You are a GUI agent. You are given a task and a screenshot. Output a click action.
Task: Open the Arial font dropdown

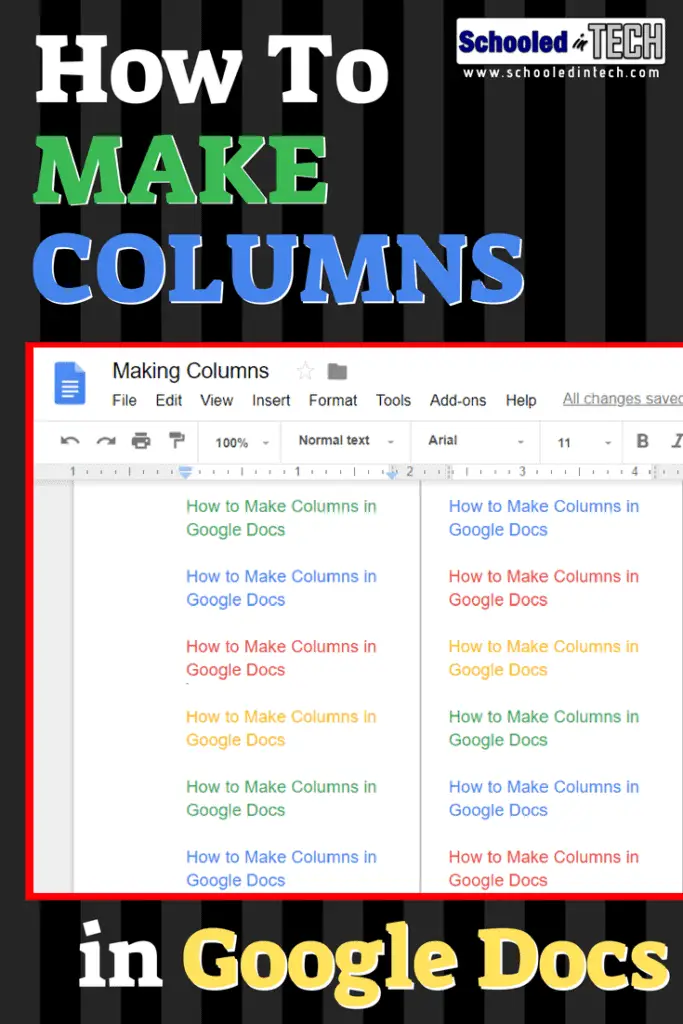coord(476,441)
